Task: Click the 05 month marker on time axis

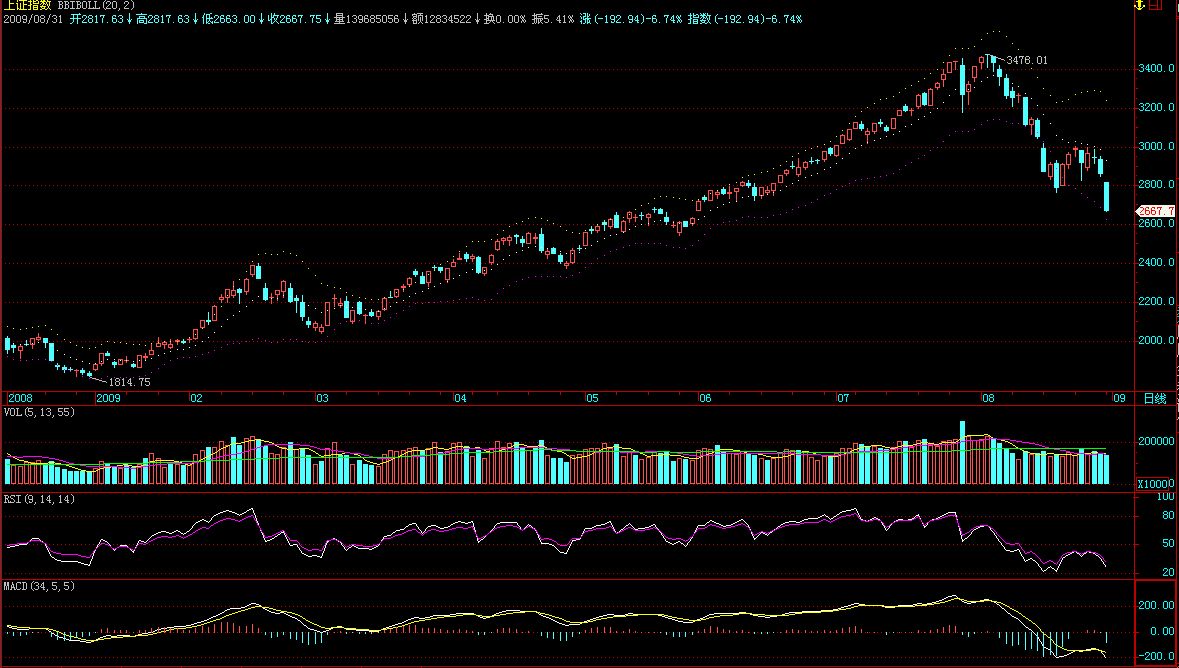Action: click(593, 398)
